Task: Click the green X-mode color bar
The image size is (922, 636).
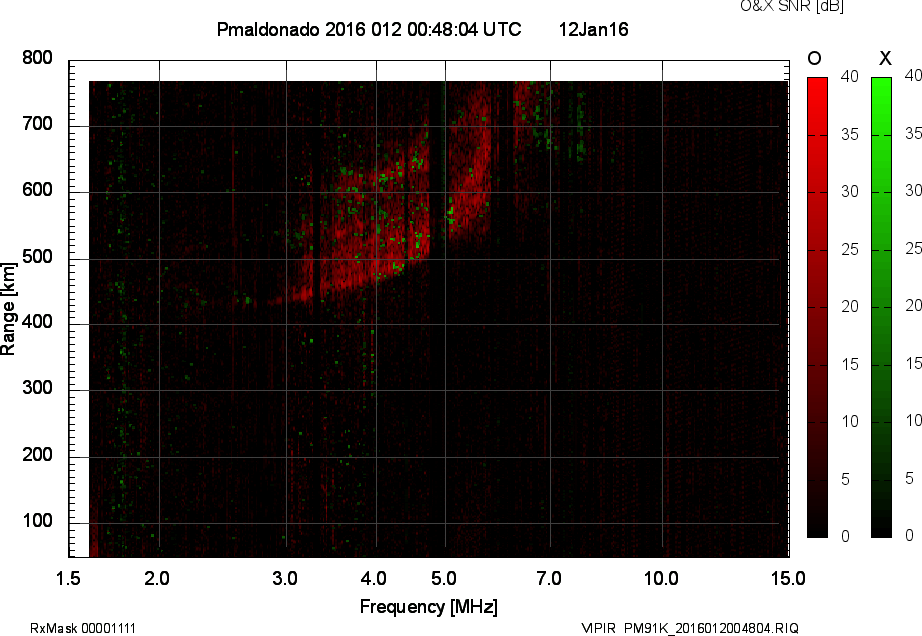Action: pyautogui.click(x=881, y=307)
